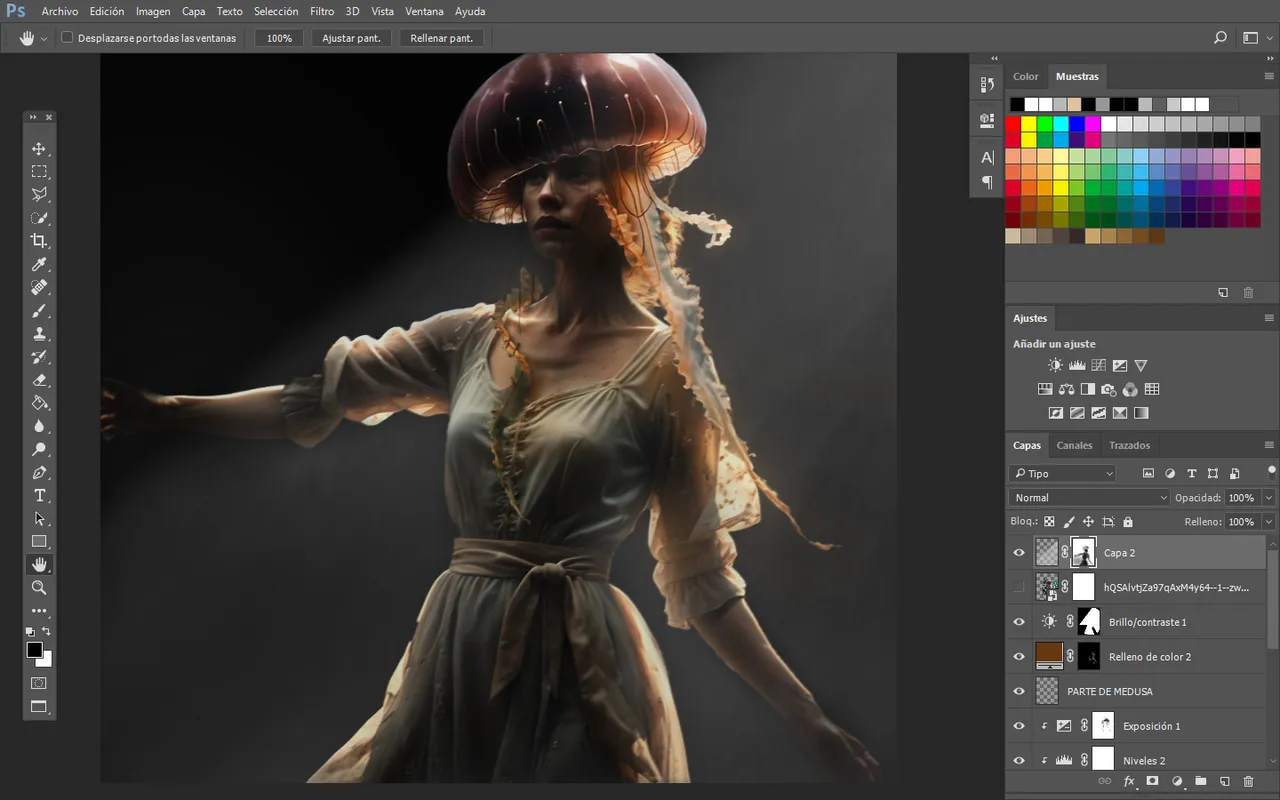Pick the pure red swatch in Muestras

(x=1013, y=124)
